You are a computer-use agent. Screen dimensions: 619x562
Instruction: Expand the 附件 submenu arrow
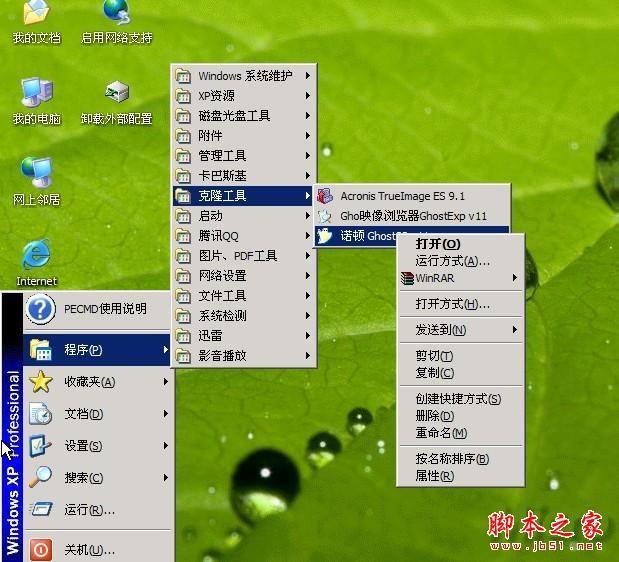pos(308,136)
